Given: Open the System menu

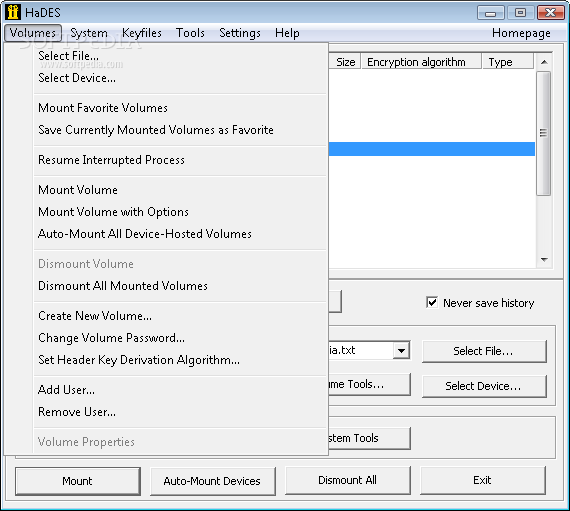Looking at the screenshot, I should pos(89,33).
